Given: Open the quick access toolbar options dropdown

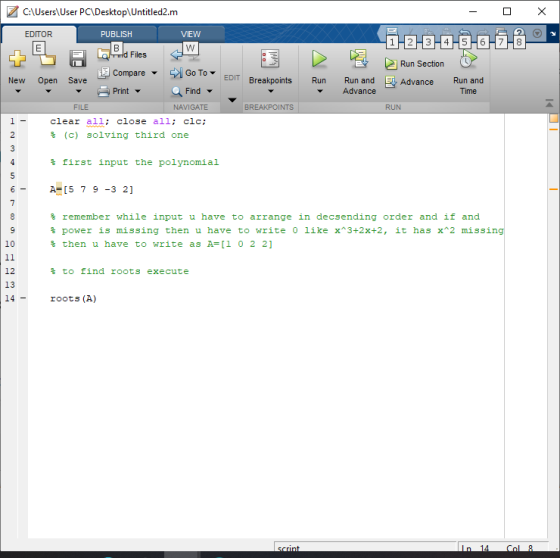Looking at the screenshot, I should point(537,33).
